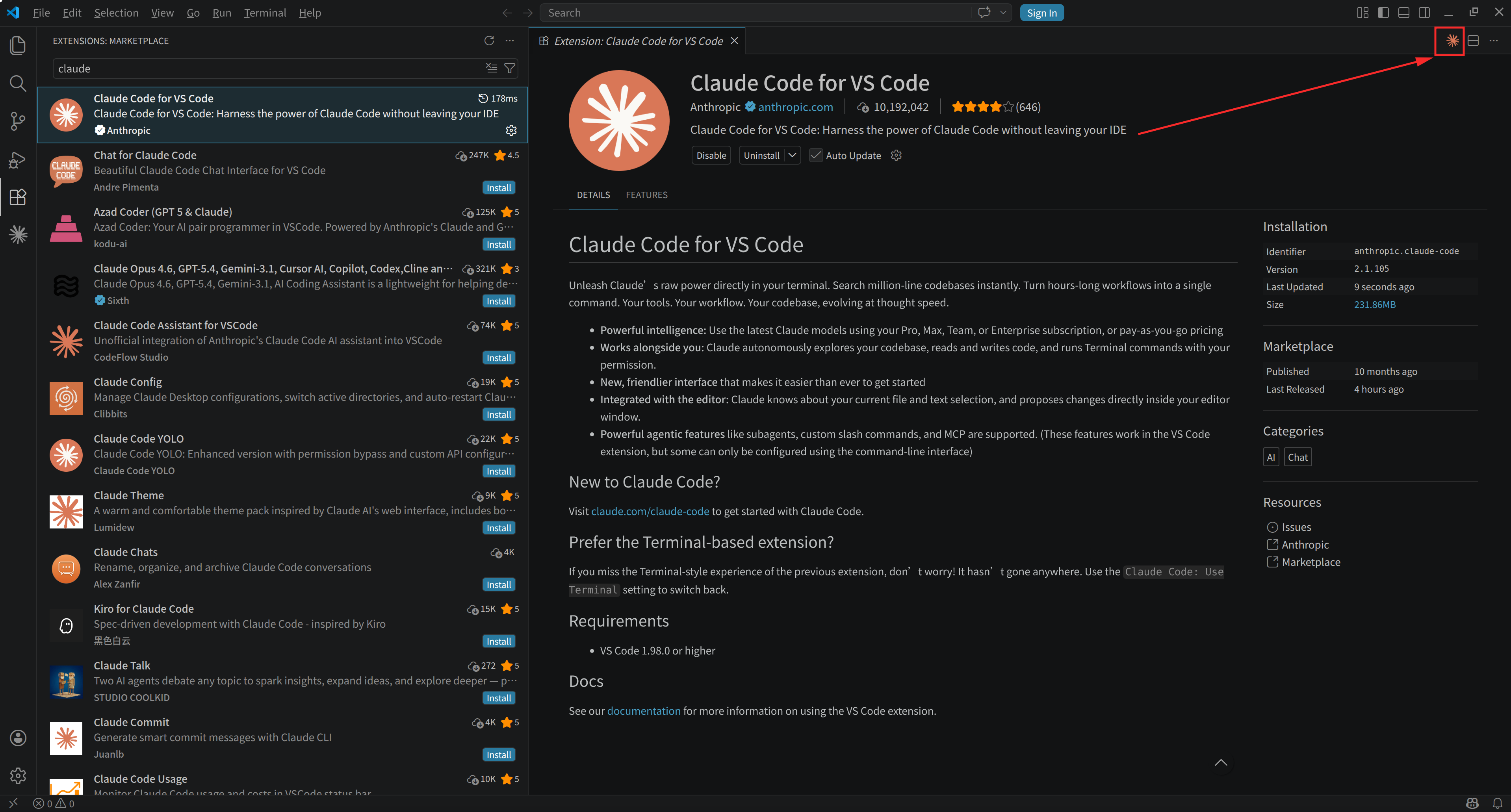Toggle secondary side bar visibility
1511x812 pixels.
(x=1424, y=13)
